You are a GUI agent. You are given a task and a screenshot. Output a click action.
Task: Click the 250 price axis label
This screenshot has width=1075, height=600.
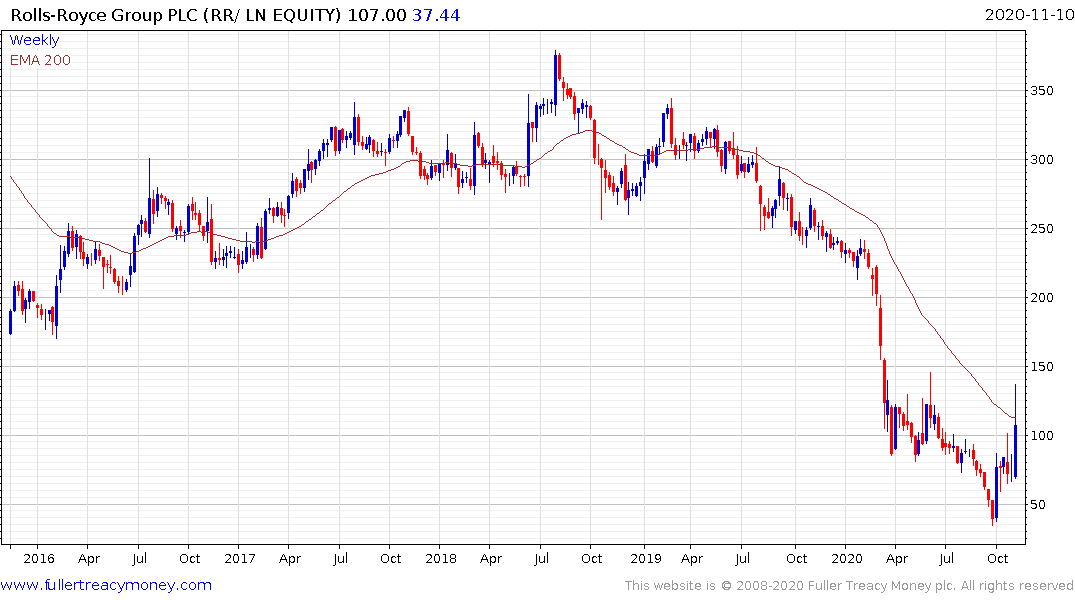click(x=1042, y=229)
